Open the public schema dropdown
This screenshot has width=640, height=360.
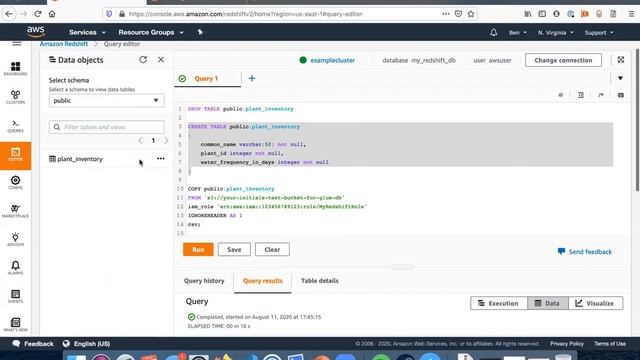click(107, 100)
